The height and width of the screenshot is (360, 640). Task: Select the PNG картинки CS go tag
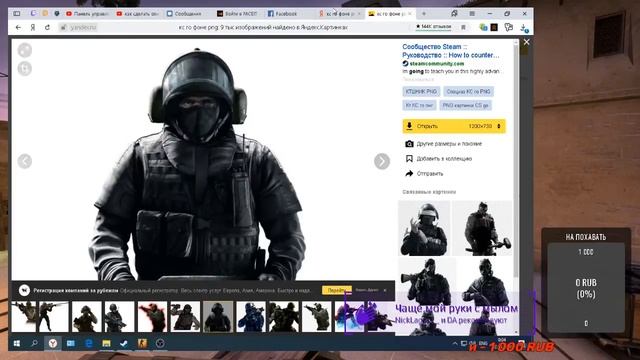click(x=465, y=105)
